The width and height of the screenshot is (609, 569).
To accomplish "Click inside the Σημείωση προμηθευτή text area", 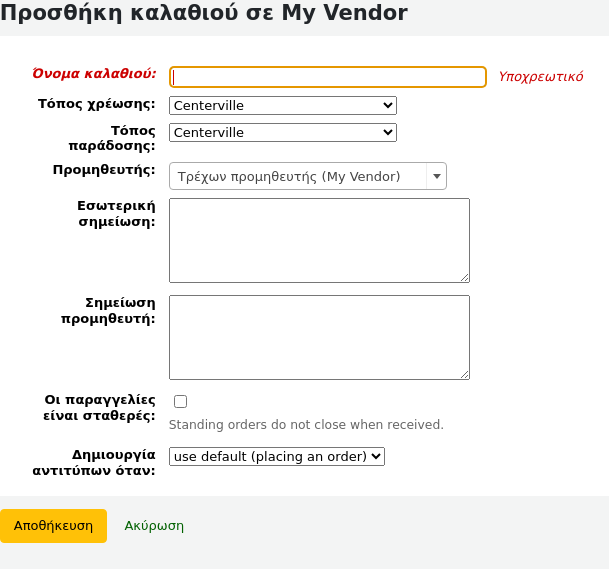I will coord(319,337).
